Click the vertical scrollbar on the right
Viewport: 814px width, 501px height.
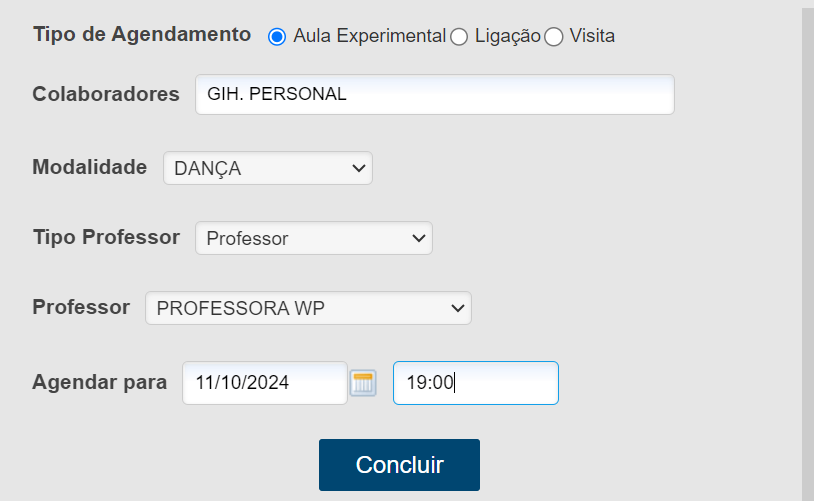pyautogui.click(x=807, y=250)
